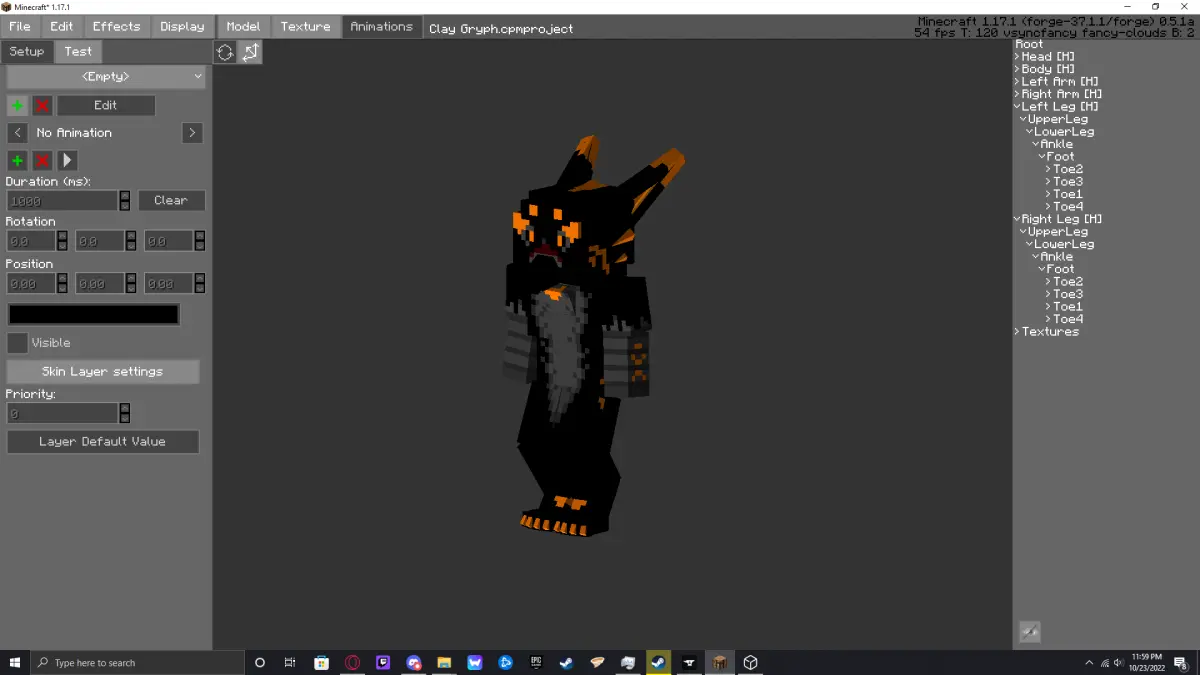Toggle the Visible checkbox
The image size is (1200, 675).
pos(17,343)
